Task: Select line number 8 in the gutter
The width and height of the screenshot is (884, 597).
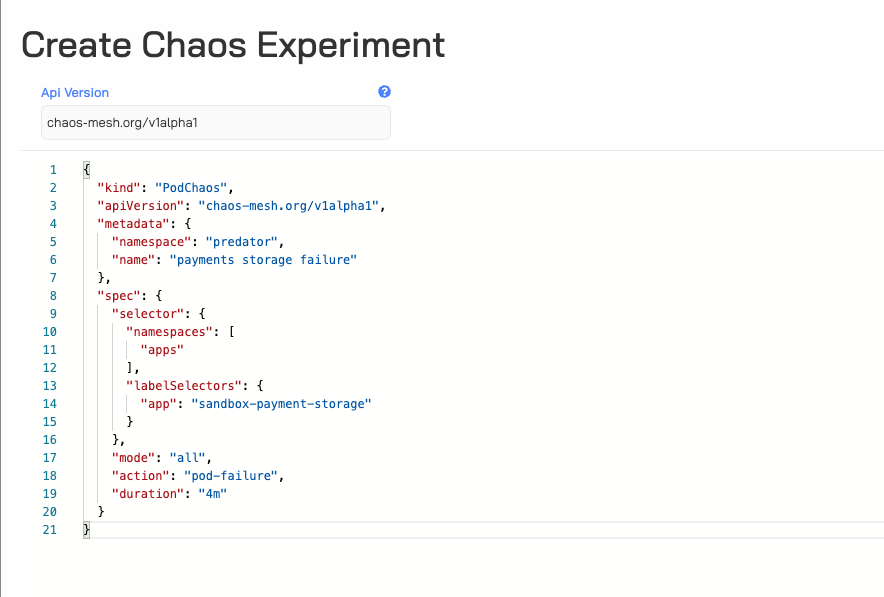Action: coord(53,296)
